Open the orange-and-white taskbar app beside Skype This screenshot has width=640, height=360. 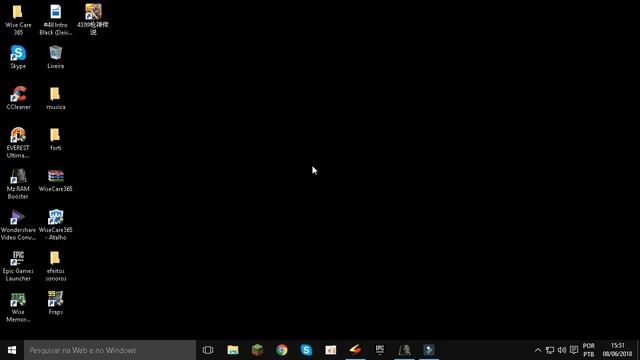click(x=331, y=350)
